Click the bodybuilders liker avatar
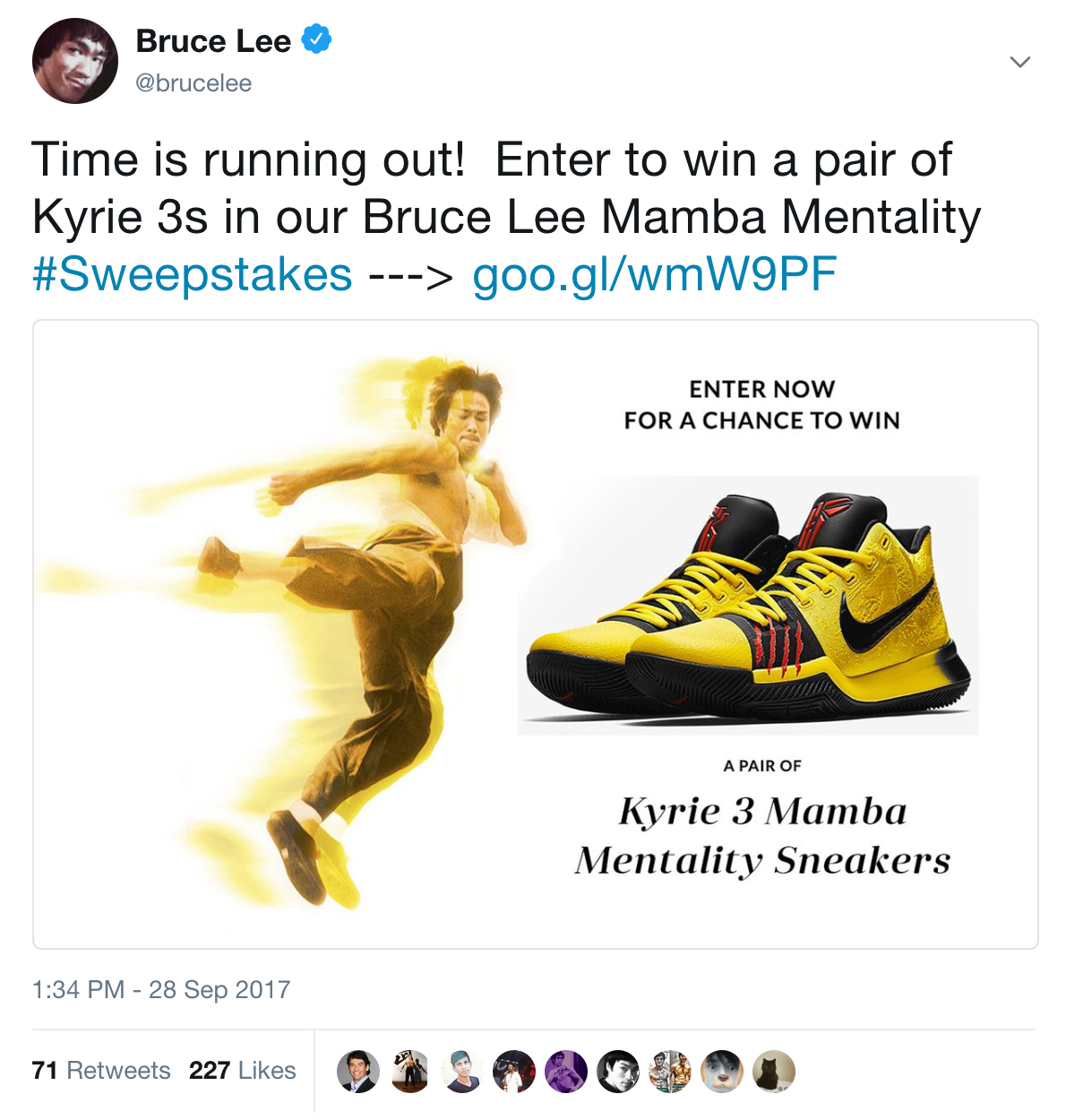1066x1120 pixels. pyautogui.click(x=670, y=1072)
